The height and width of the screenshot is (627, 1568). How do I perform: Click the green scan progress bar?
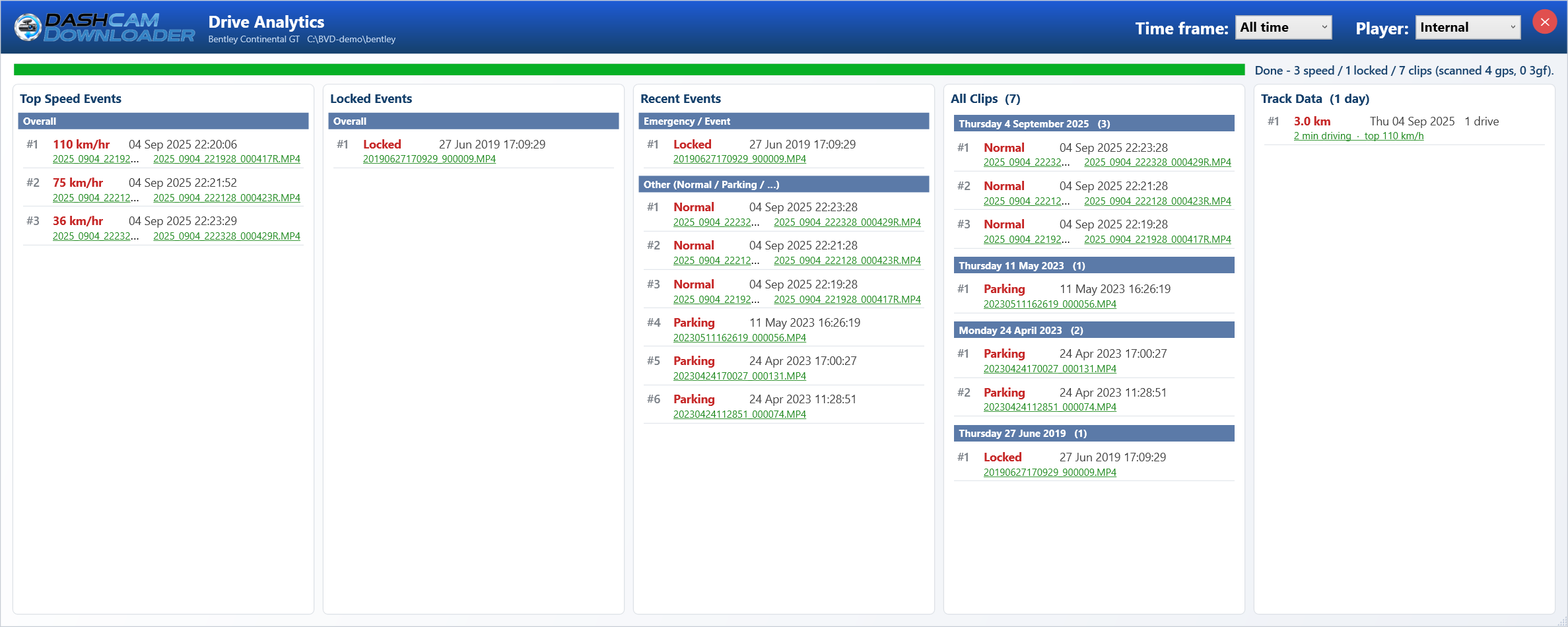click(x=629, y=70)
